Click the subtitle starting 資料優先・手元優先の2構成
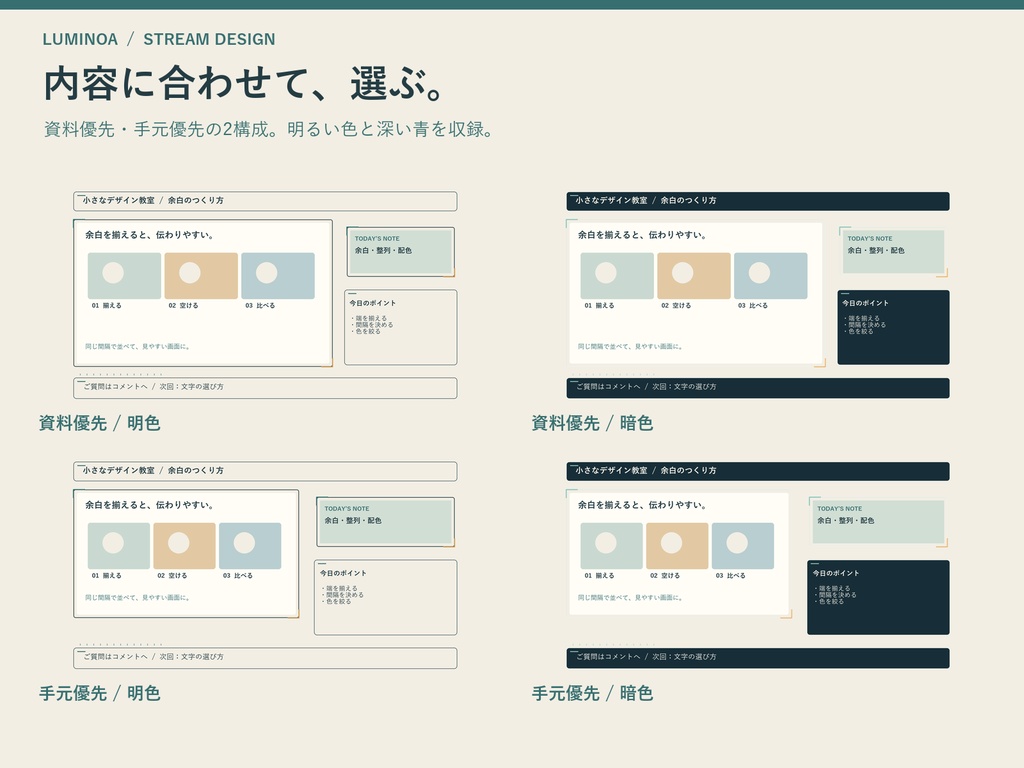Screen dimensions: 1024x768 [268, 129]
